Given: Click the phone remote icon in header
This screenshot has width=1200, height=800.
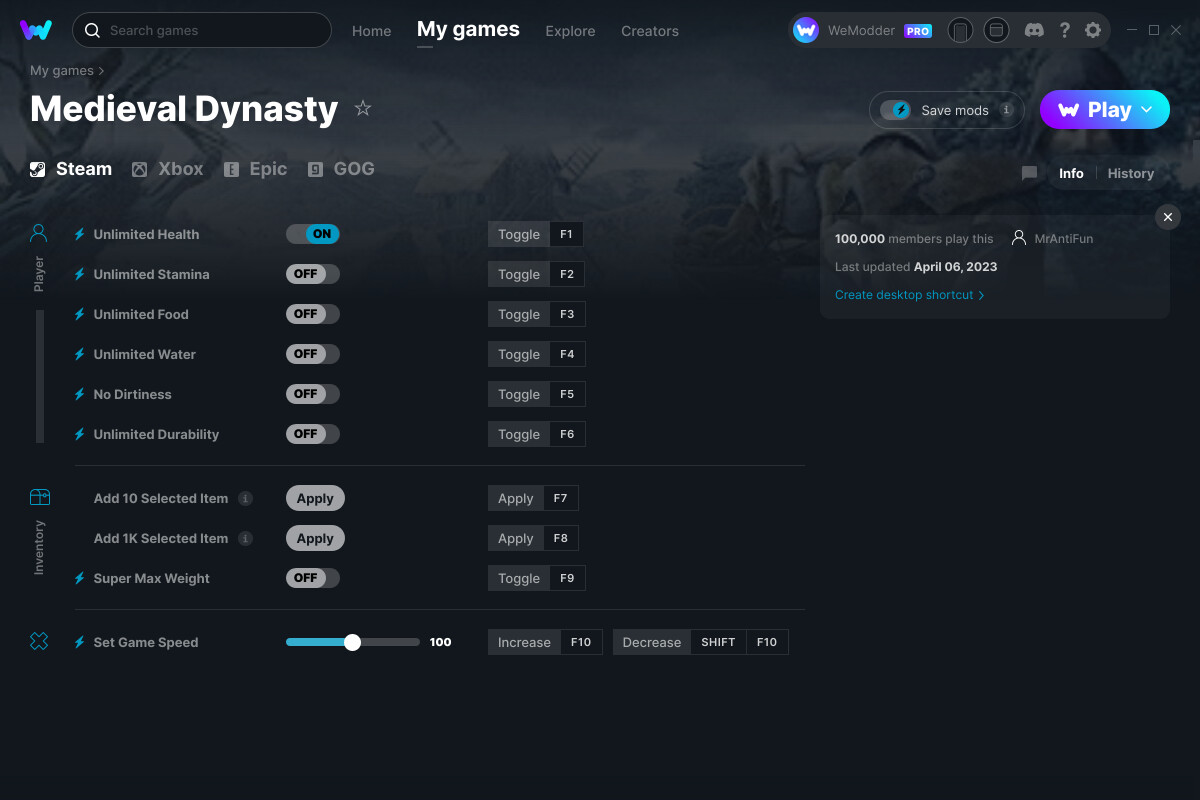Looking at the screenshot, I should pyautogui.click(x=960, y=30).
